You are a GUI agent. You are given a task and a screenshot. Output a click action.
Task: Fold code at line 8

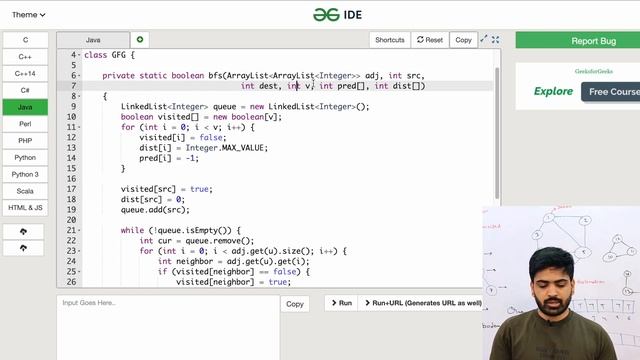tap(79, 96)
